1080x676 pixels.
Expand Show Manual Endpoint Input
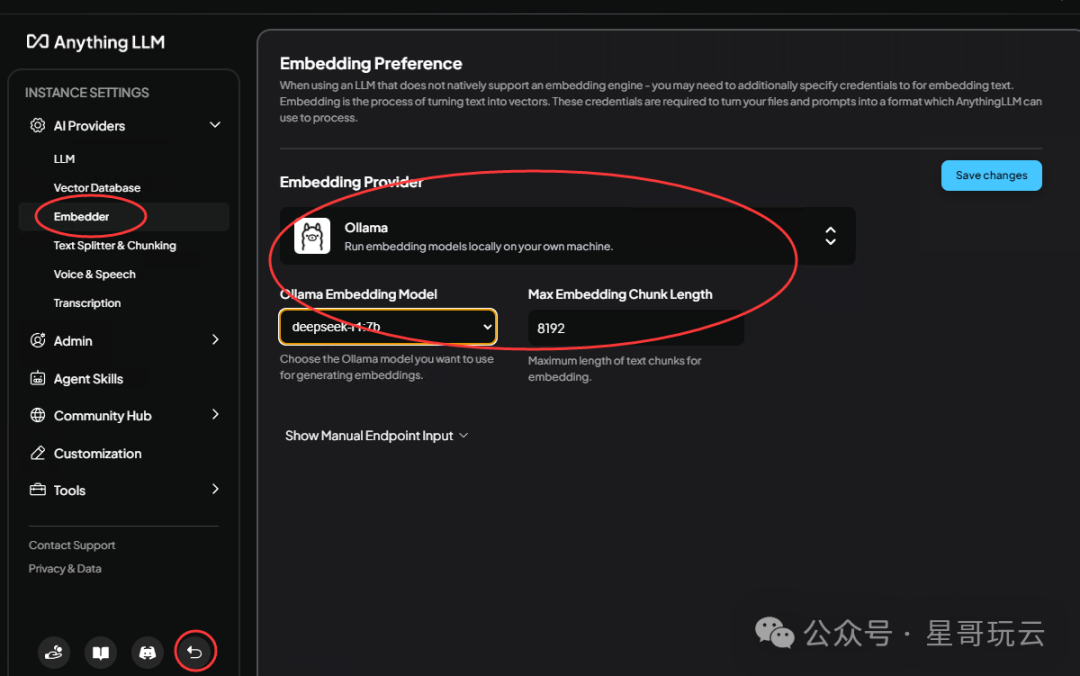click(376, 436)
